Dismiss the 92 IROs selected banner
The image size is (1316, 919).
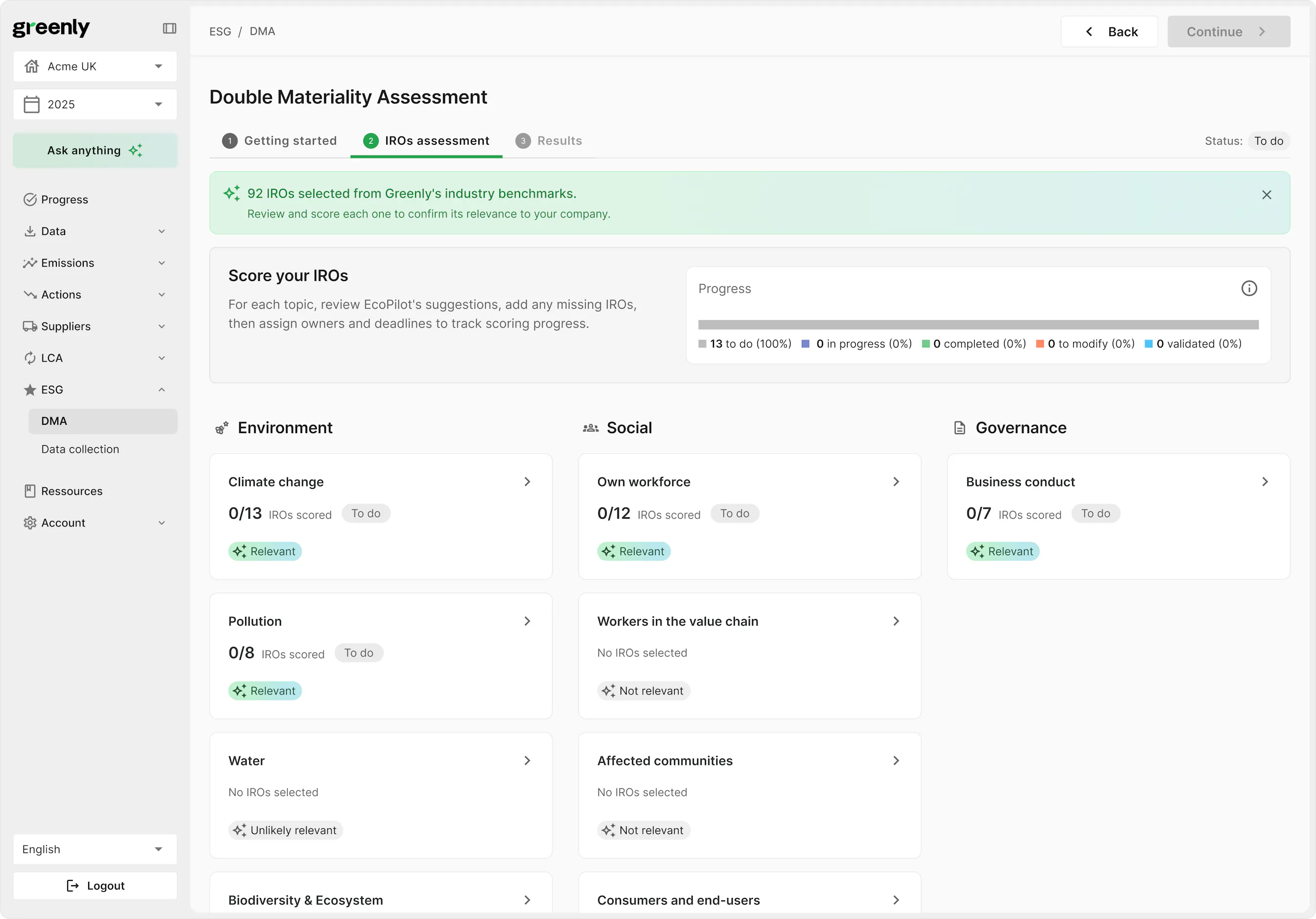[1267, 195]
